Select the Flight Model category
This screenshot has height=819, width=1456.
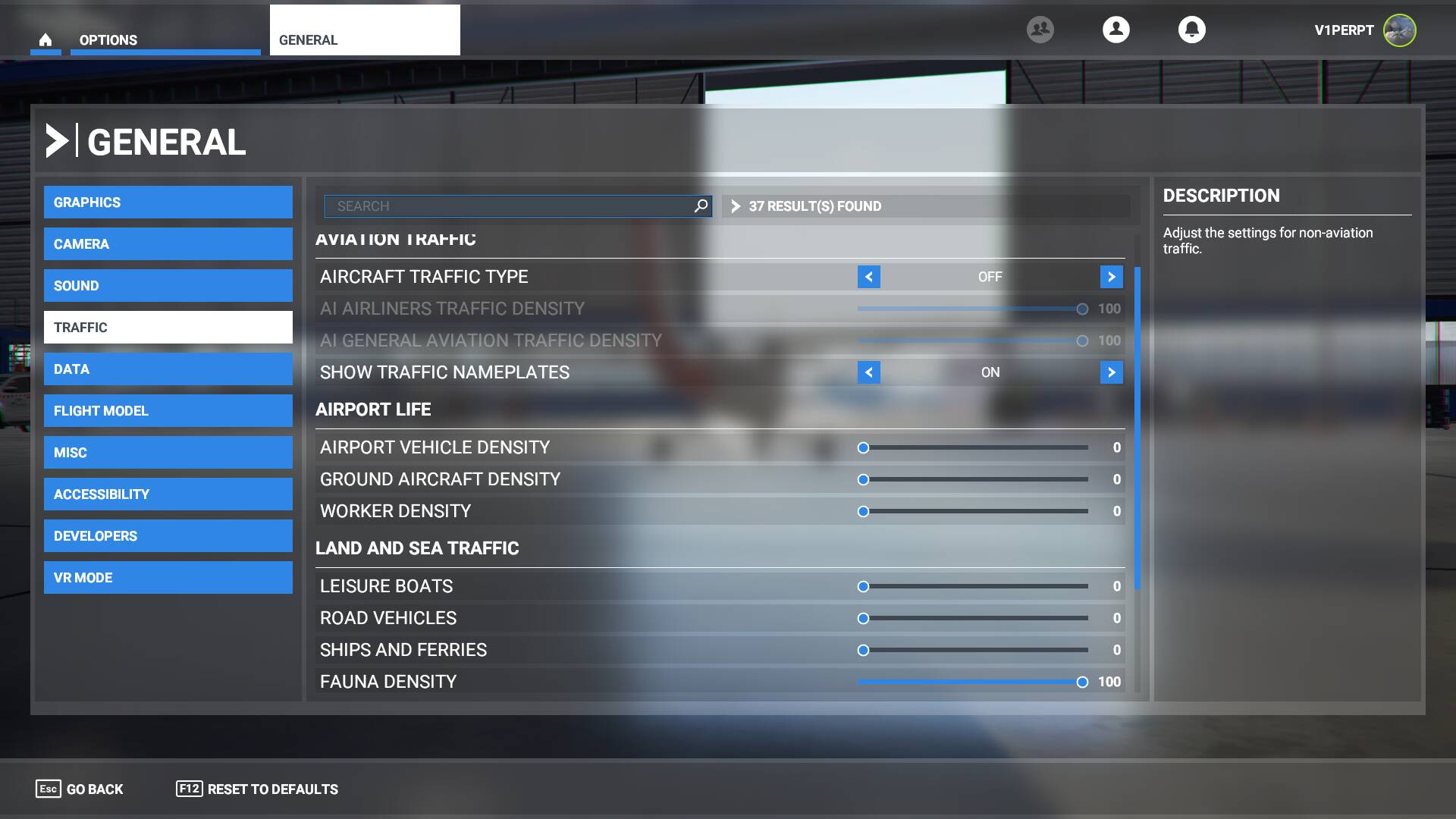tap(168, 411)
